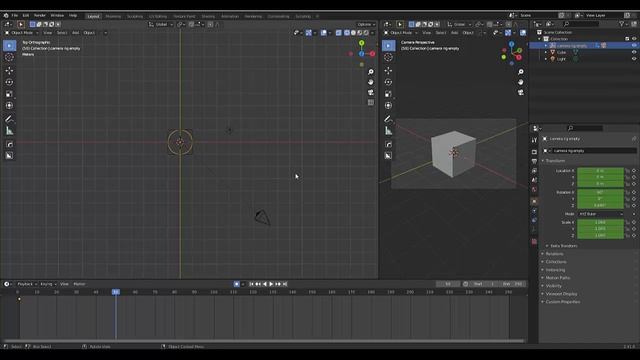Switch to the Modeling workspace tab
Viewport: 640px width, 360px height.
[113, 16]
